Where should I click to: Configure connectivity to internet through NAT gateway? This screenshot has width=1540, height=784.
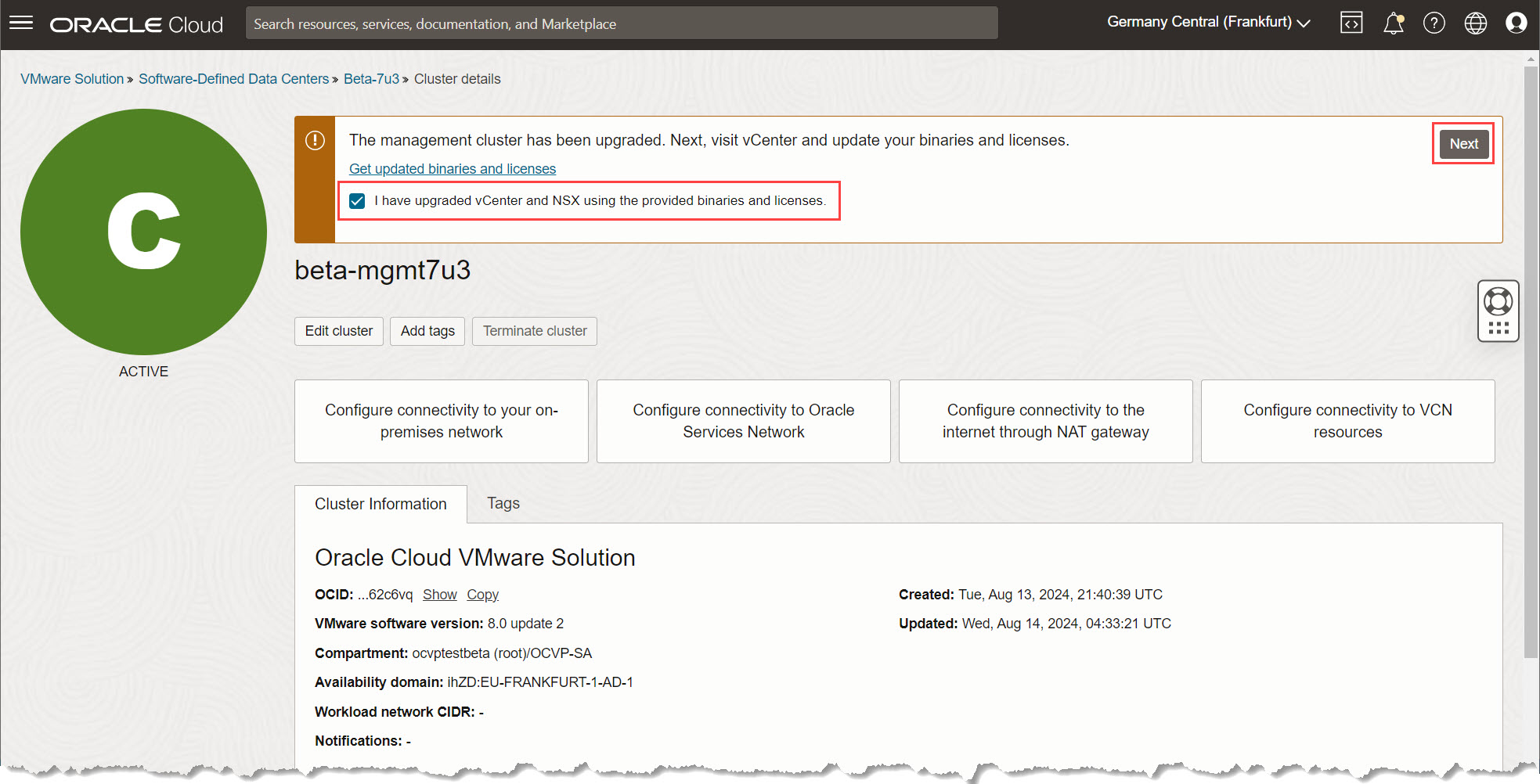[1046, 422]
